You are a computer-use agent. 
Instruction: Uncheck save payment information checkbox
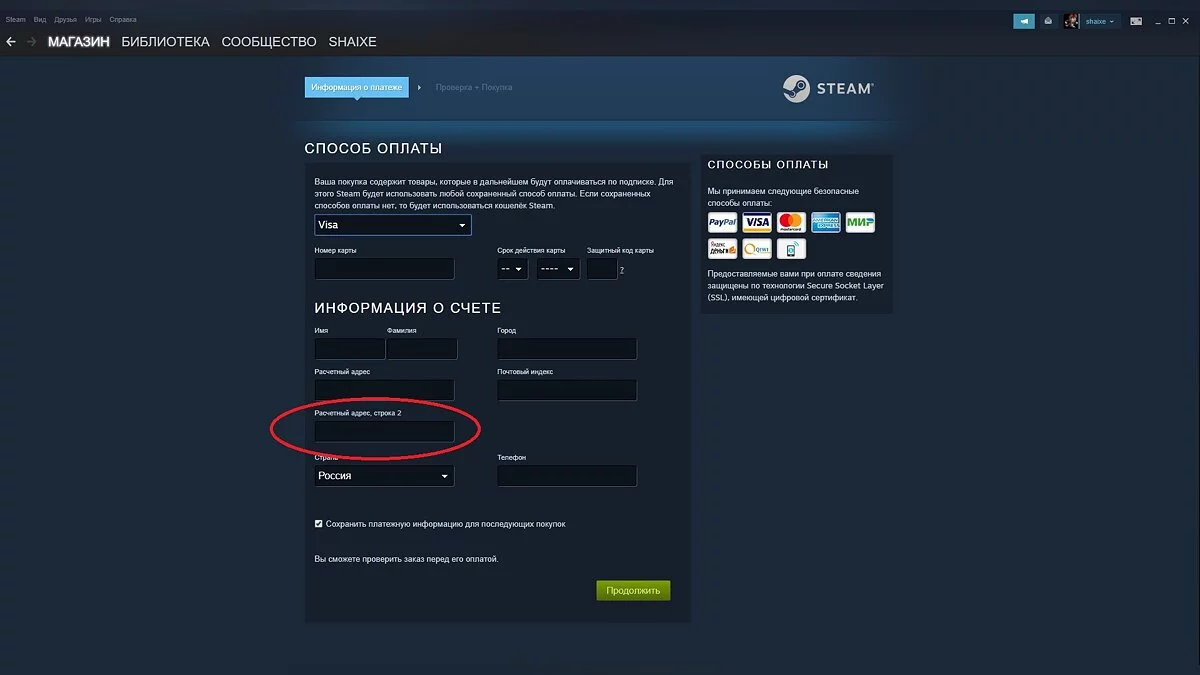(318, 523)
